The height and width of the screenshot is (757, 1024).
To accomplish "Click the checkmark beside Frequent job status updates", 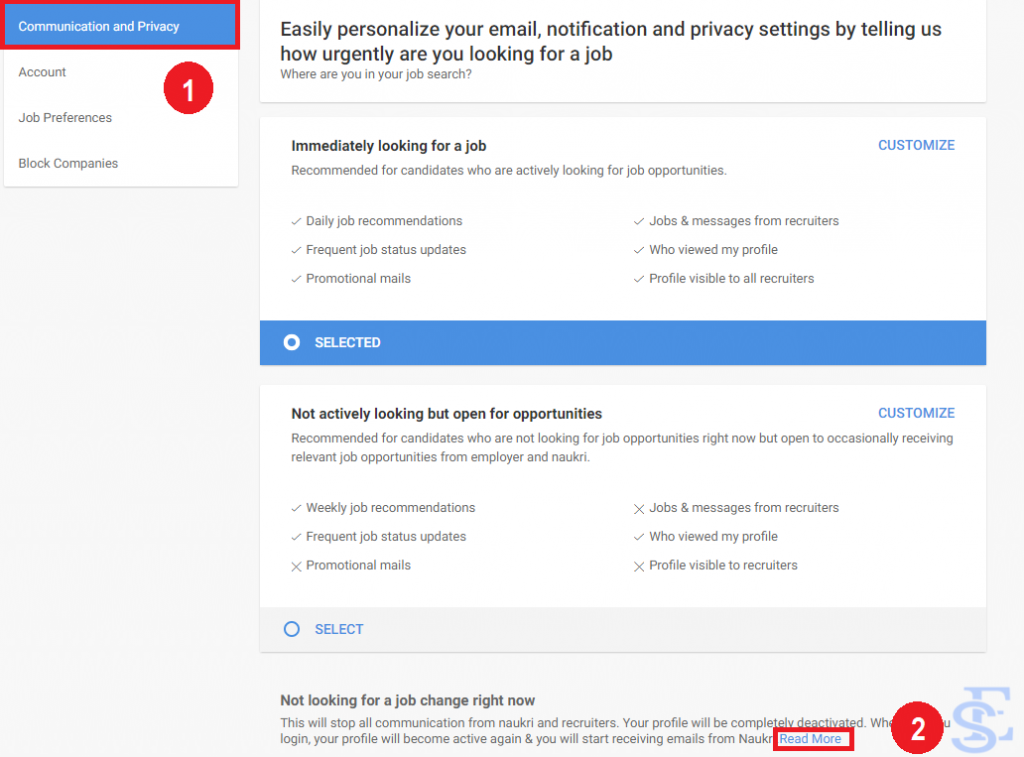I will click(296, 250).
